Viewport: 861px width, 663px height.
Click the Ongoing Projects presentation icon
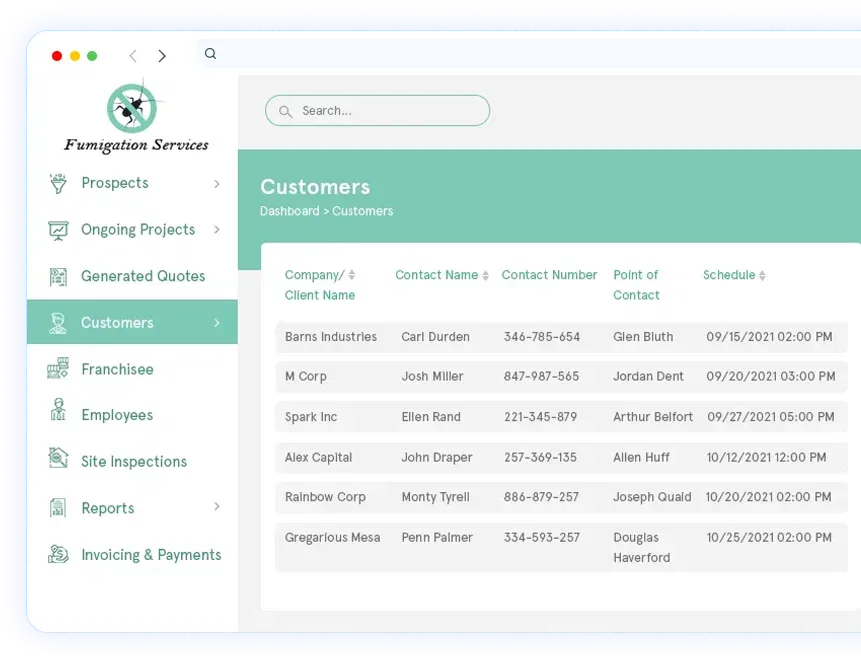(58, 230)
